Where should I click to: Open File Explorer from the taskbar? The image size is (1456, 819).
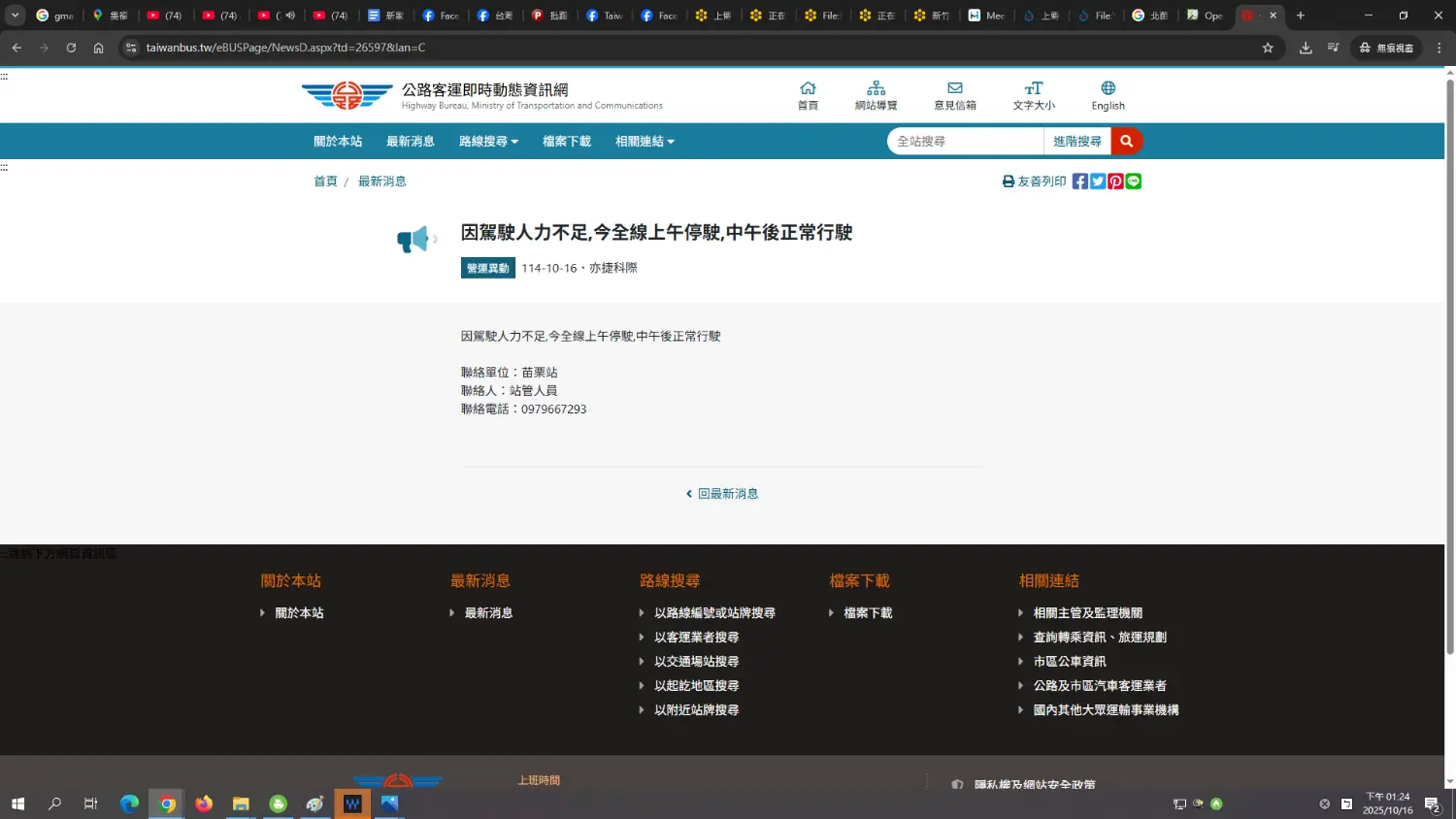point(241,803)
